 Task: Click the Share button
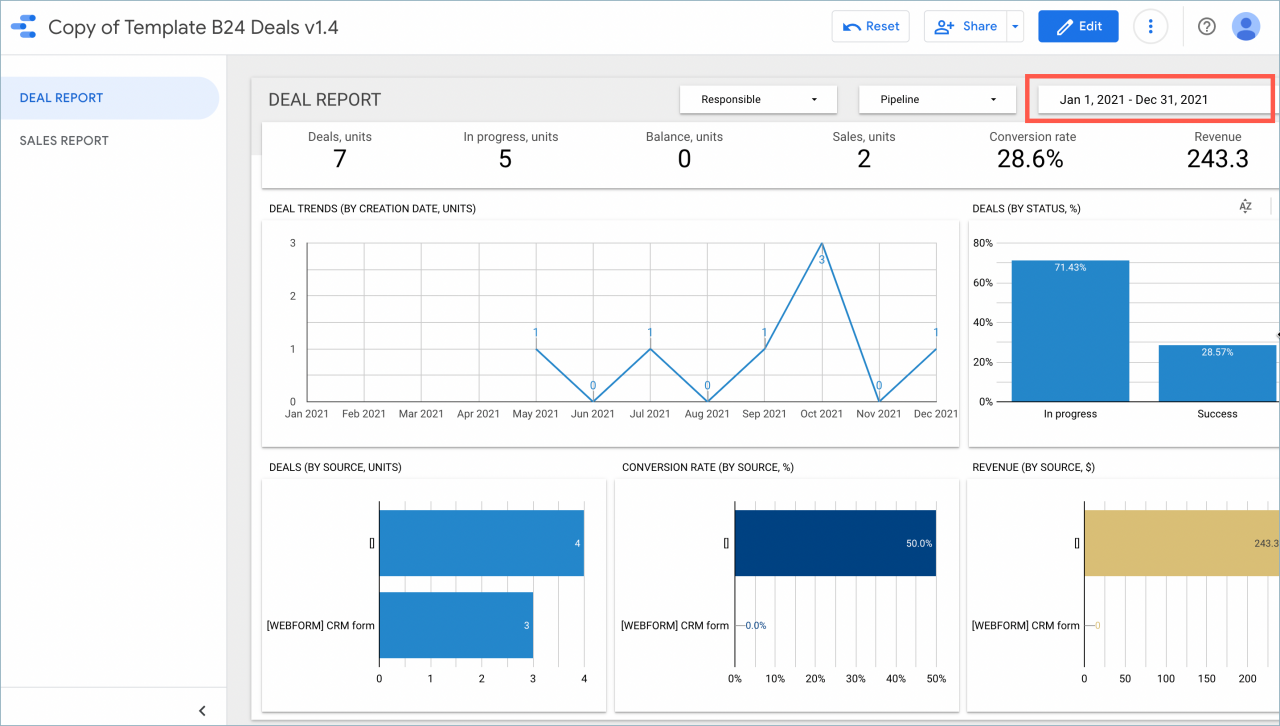click(x=965, y=27)
